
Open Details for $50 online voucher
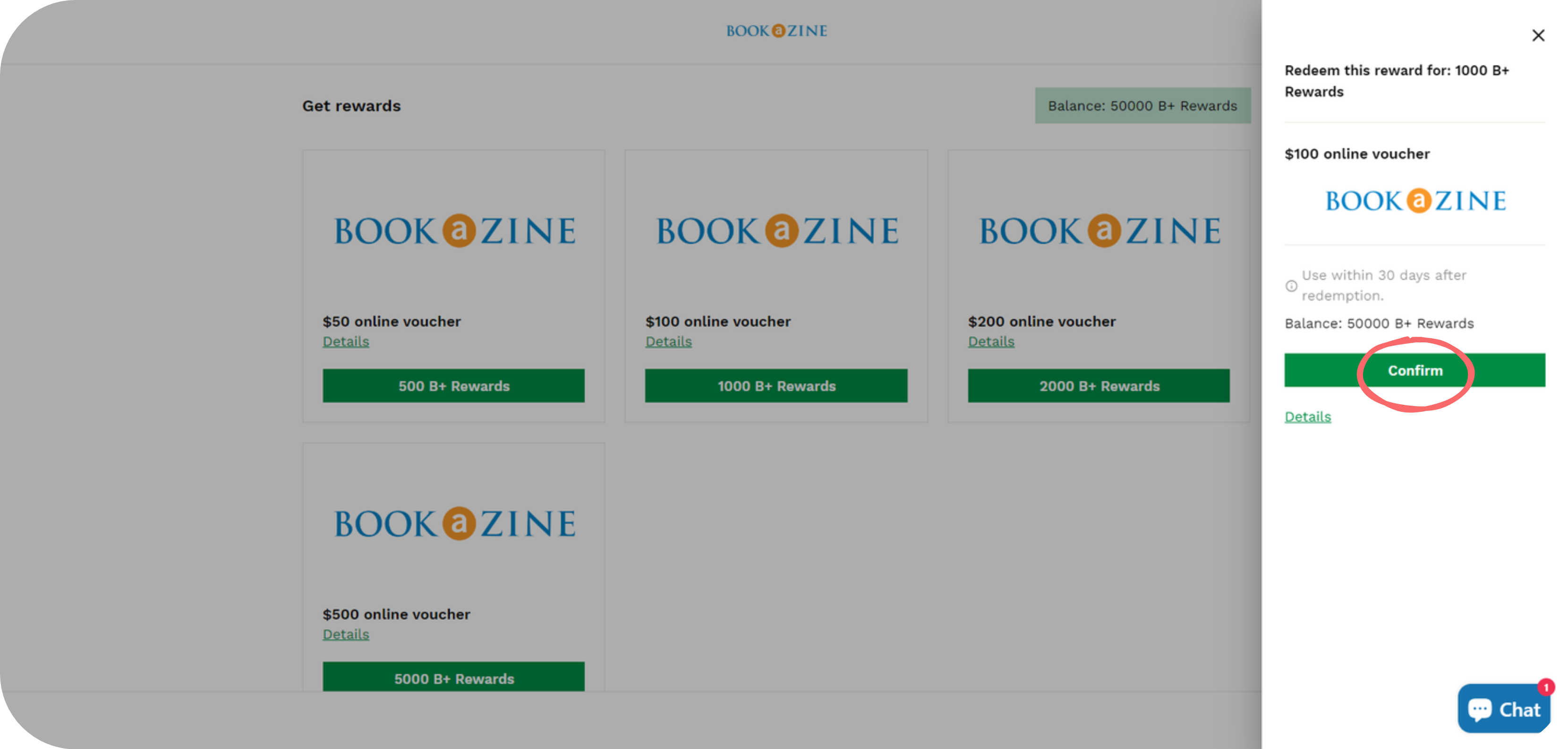[346, 342]
